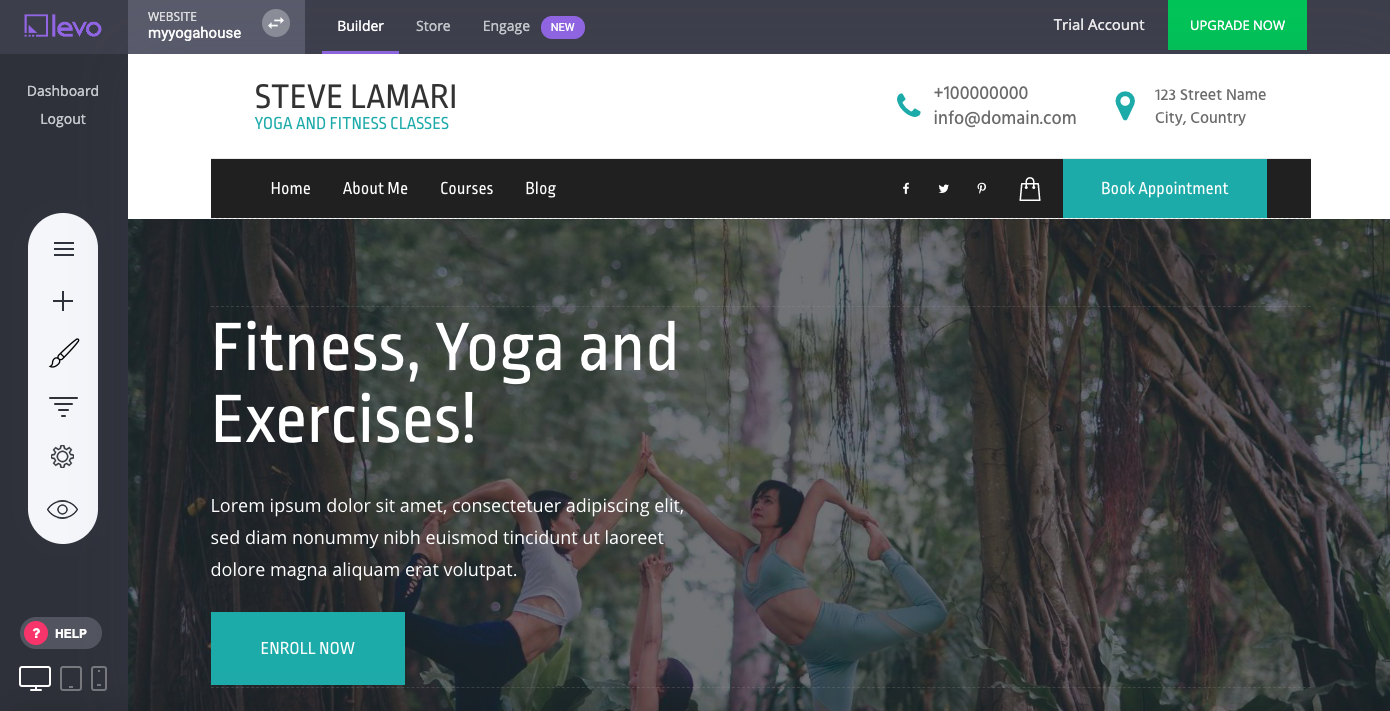
Task: Select the paintbrush design icon
Action: click(63, 353)
